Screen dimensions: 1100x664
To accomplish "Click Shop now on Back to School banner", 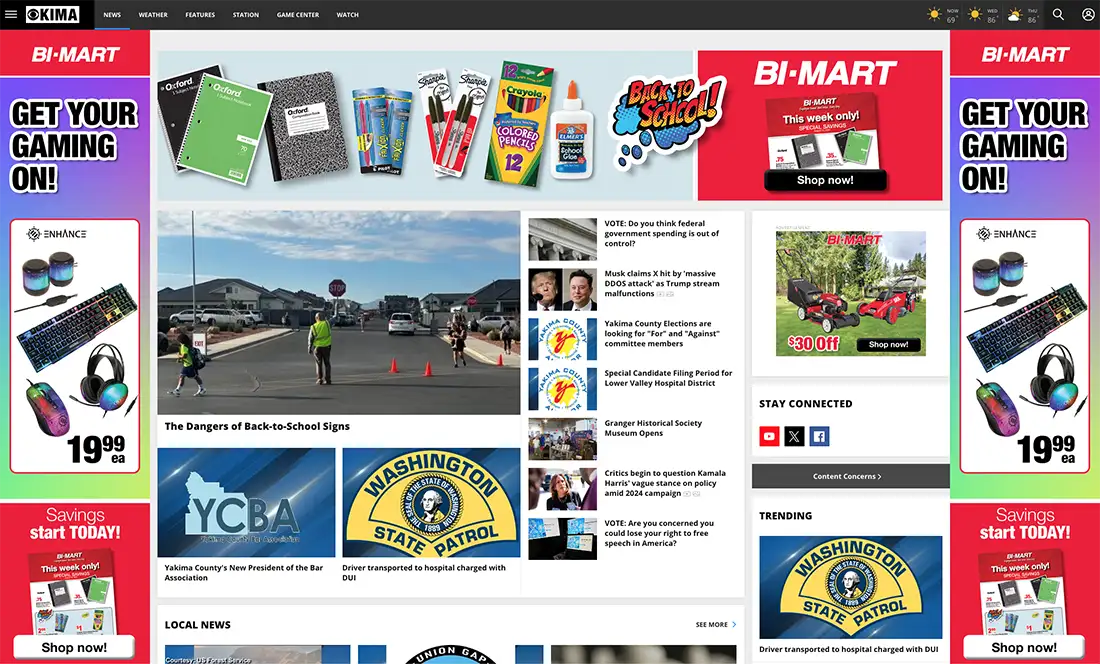I will click(x=825, y=180).
